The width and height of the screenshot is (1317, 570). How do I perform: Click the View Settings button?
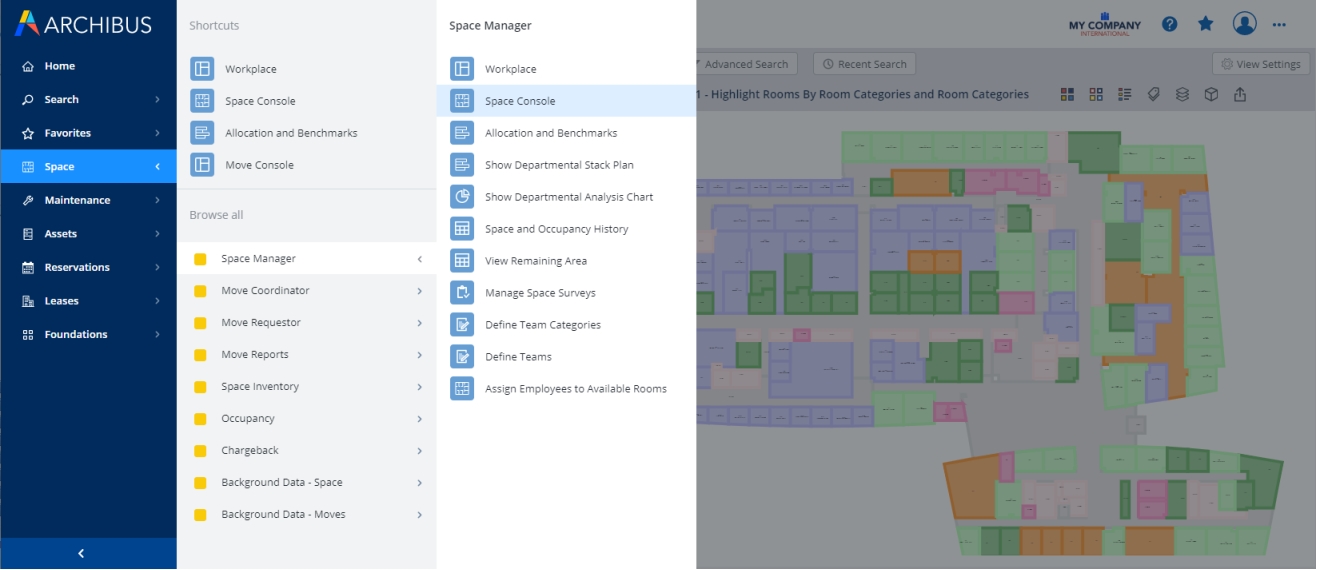tap(1259, 64)
